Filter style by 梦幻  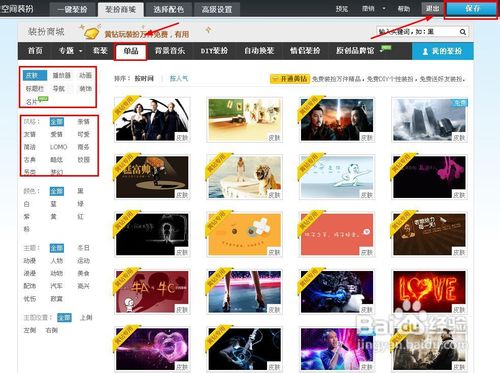[x=57, y=172]
